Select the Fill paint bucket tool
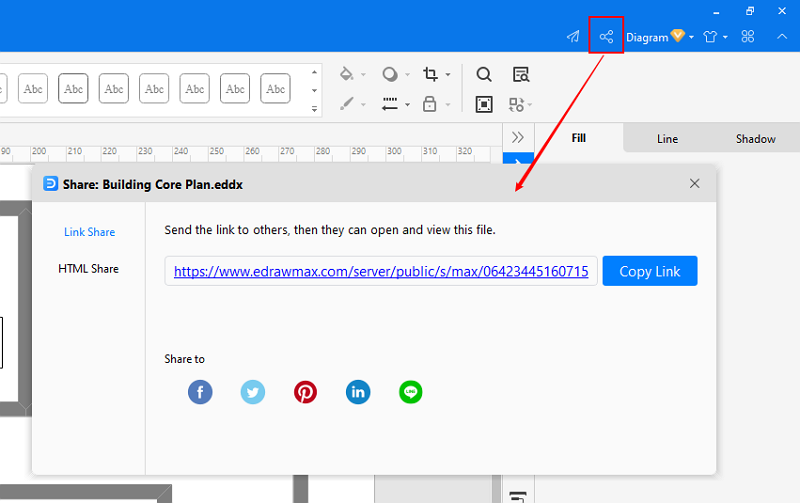Image resolution: width=800 pixels, height=503 pixels. click(346, 74)
